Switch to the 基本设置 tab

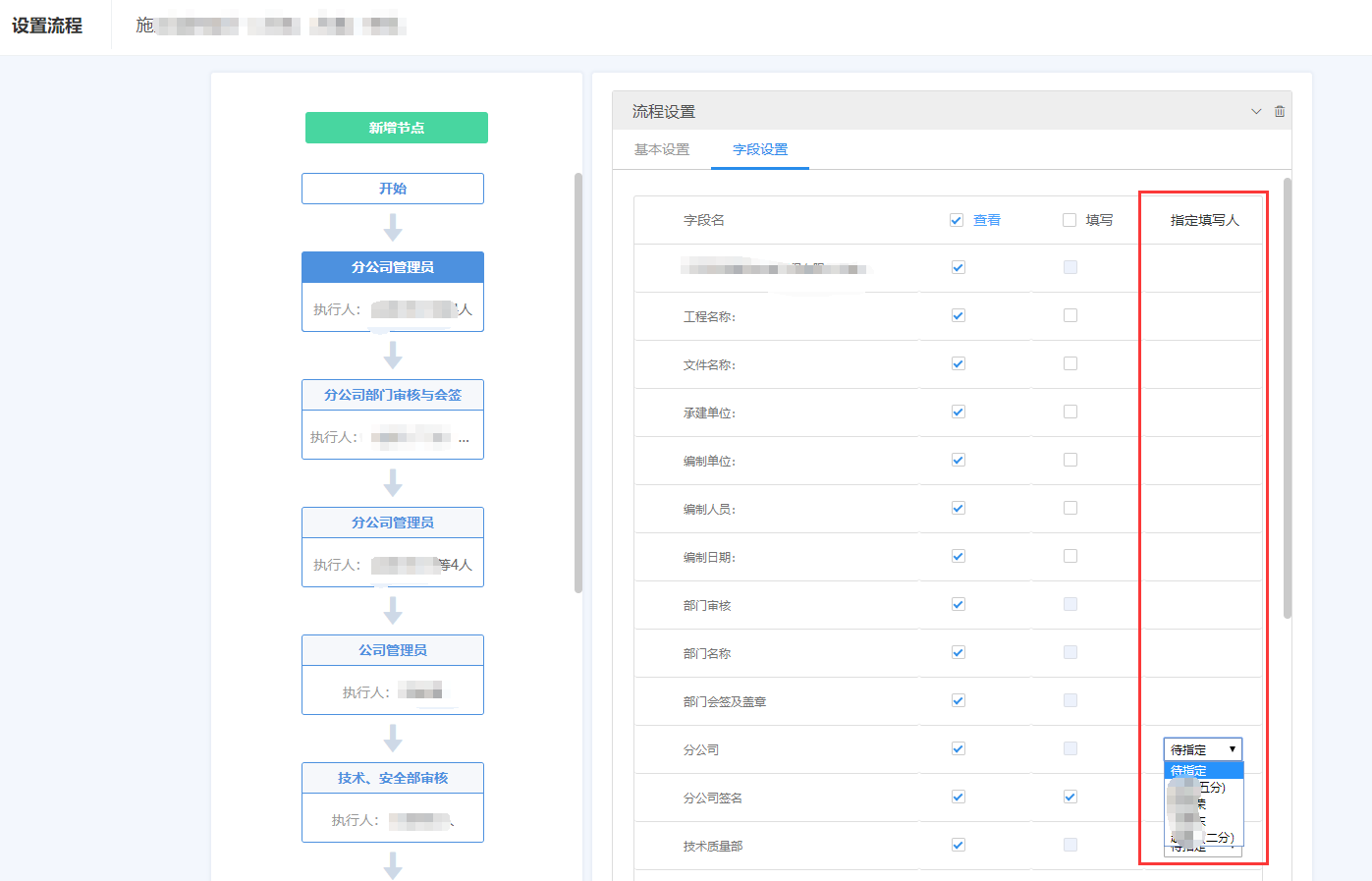coord(661,151)
